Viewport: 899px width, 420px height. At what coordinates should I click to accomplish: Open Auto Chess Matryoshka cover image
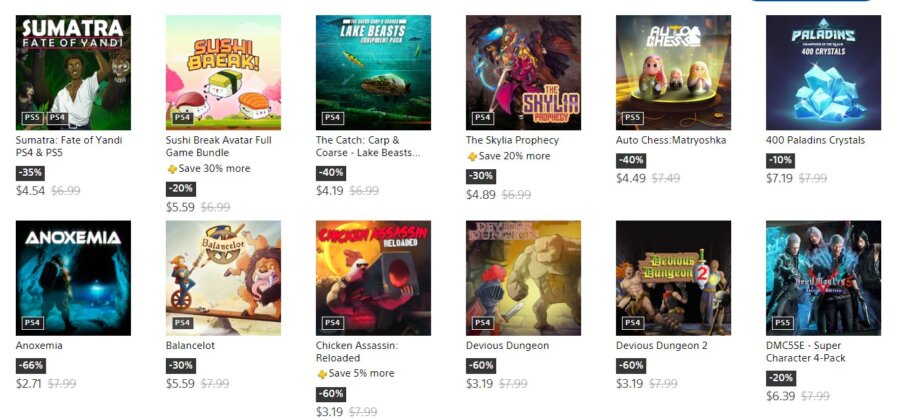[673, 72]
